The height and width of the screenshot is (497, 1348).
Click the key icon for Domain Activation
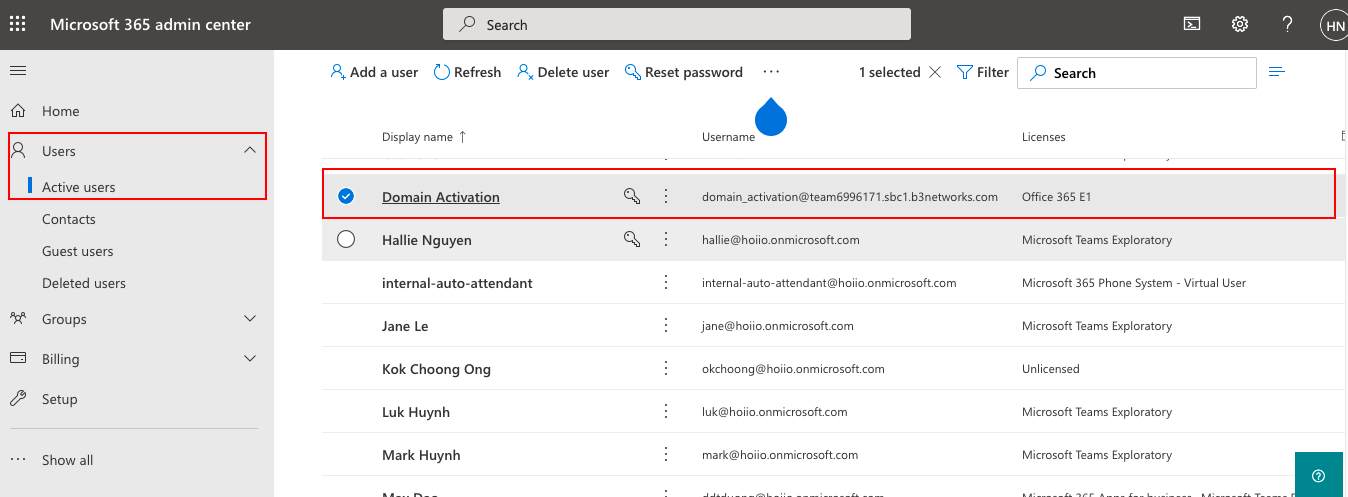632,197
